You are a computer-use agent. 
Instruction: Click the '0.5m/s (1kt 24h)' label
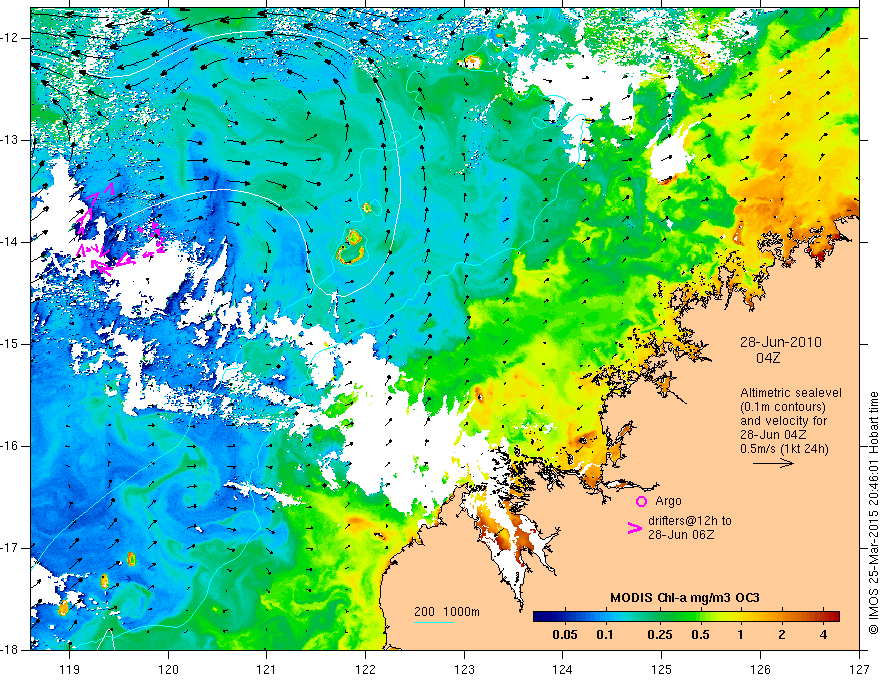coord(785,449)
